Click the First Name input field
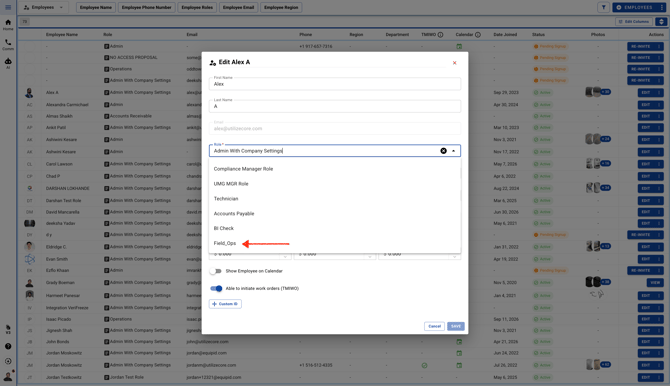The height and width of the screenshot is (386, 670). click(x=335, y=84)
